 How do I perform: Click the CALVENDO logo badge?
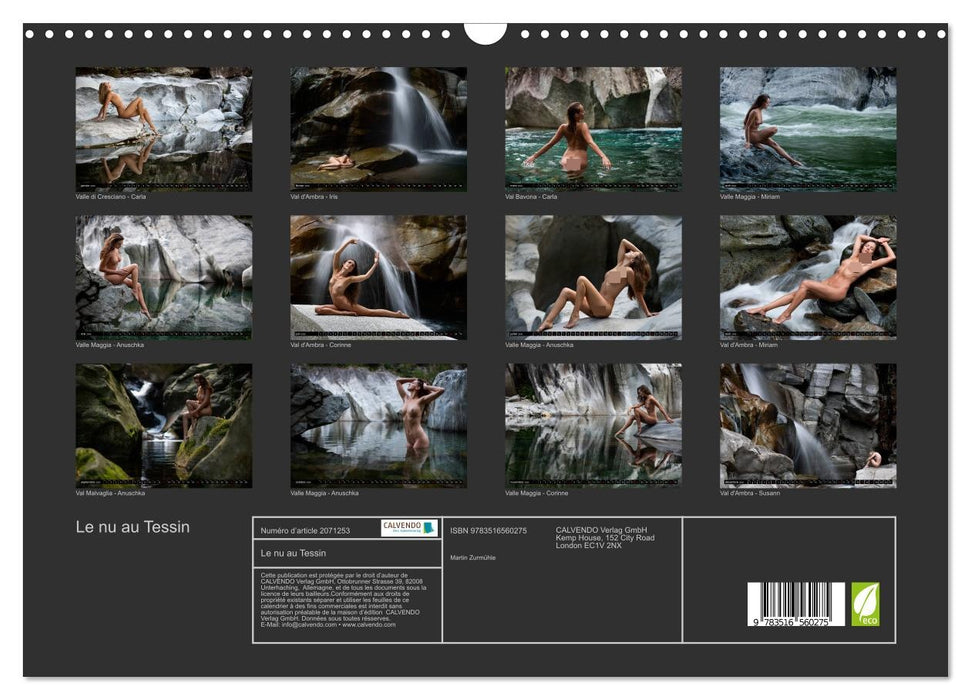[409, 528]
